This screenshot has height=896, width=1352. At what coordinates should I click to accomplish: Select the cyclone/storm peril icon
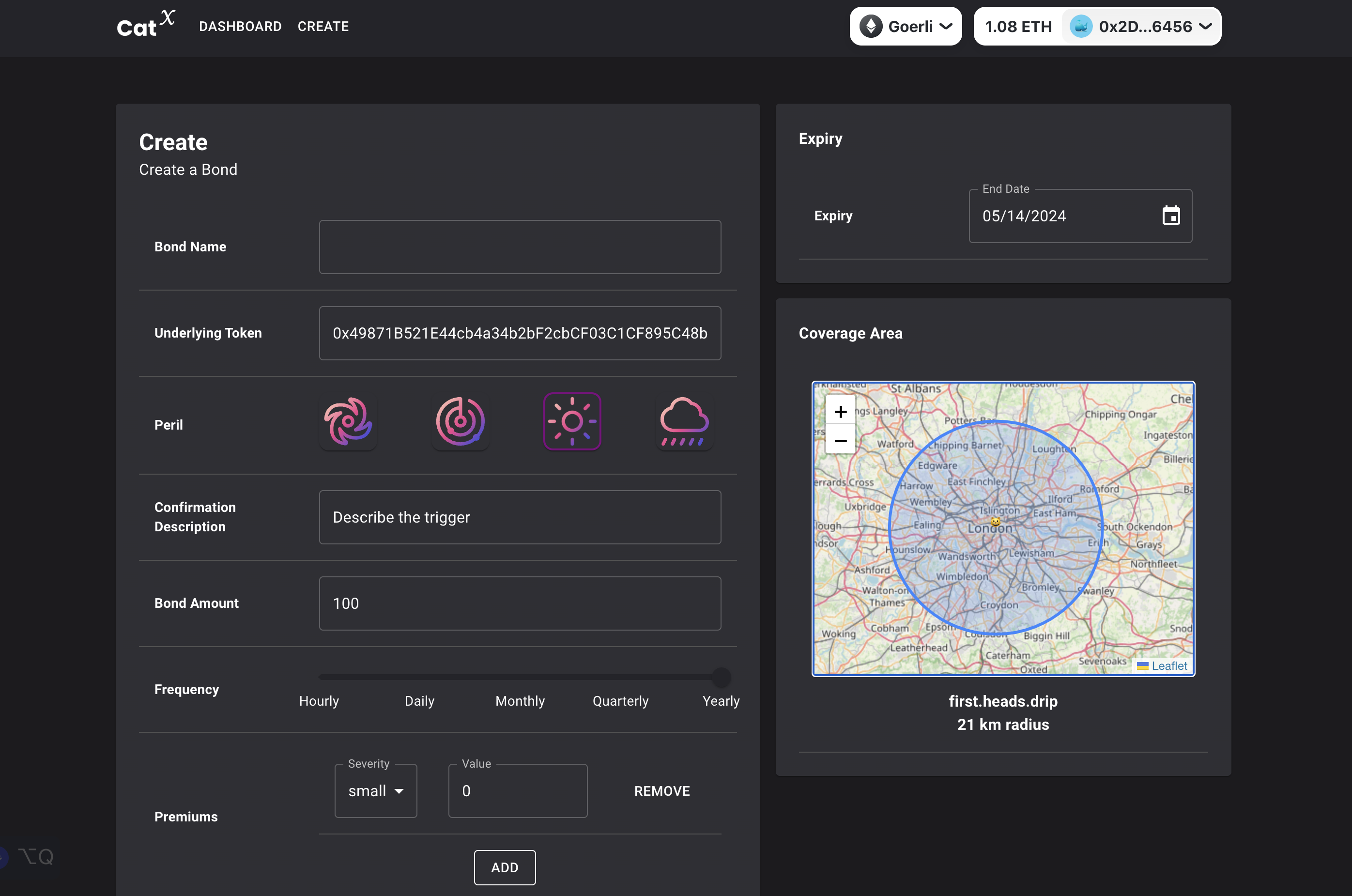click(348, 421)
